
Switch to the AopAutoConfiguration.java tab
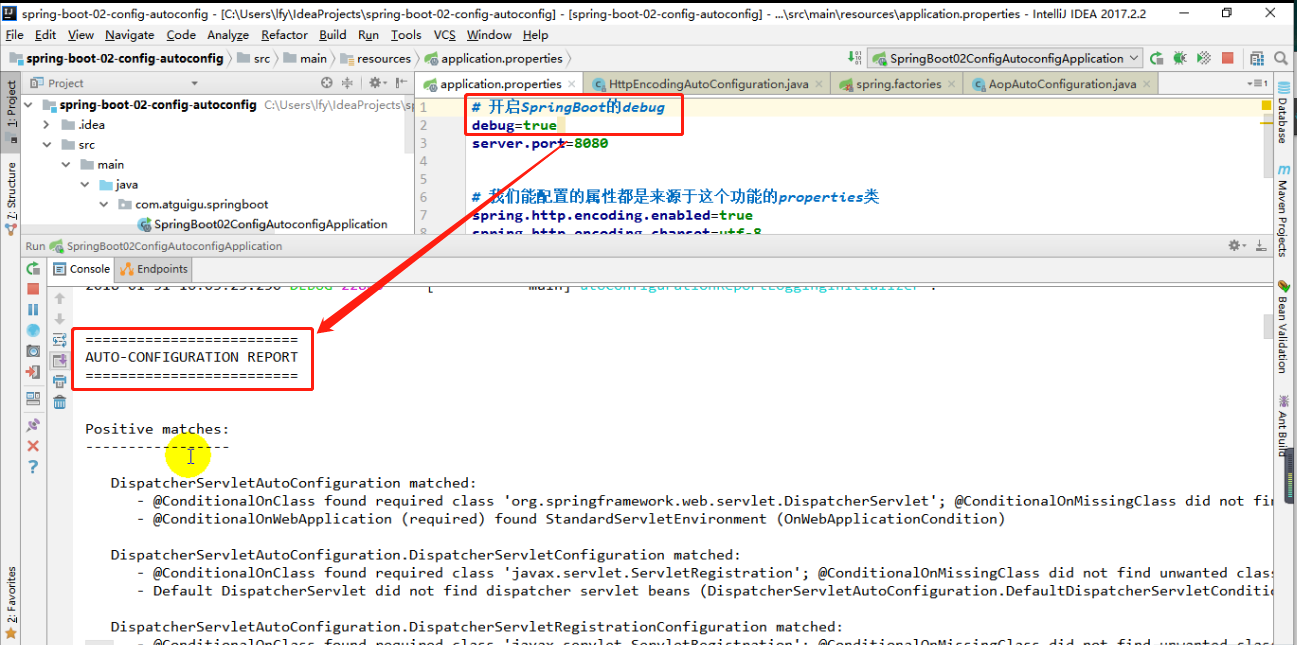pyautogui.click(x=1062, y=84)
